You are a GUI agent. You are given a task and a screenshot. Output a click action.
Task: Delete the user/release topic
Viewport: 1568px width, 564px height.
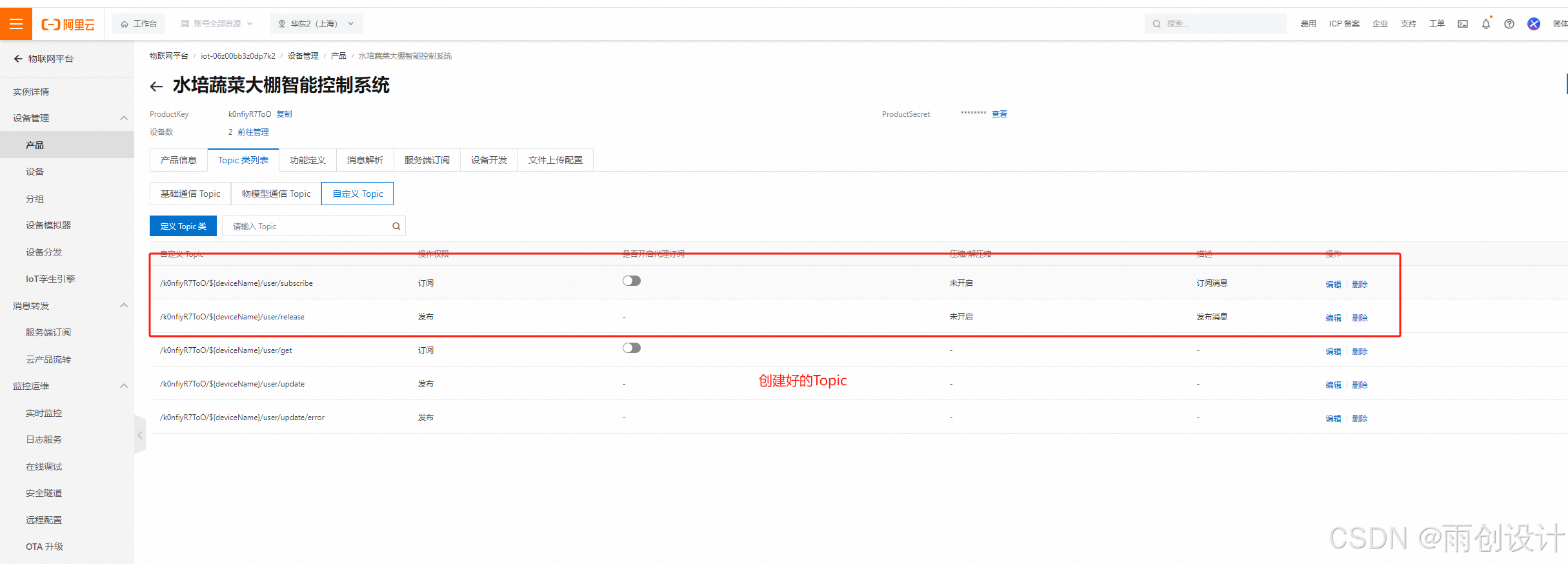pos(1360,317)
